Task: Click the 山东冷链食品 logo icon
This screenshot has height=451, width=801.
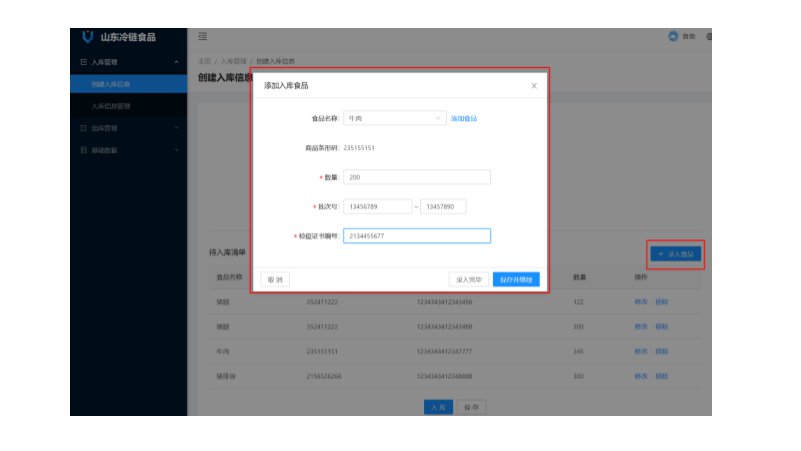Action: (x=87, y=37)
